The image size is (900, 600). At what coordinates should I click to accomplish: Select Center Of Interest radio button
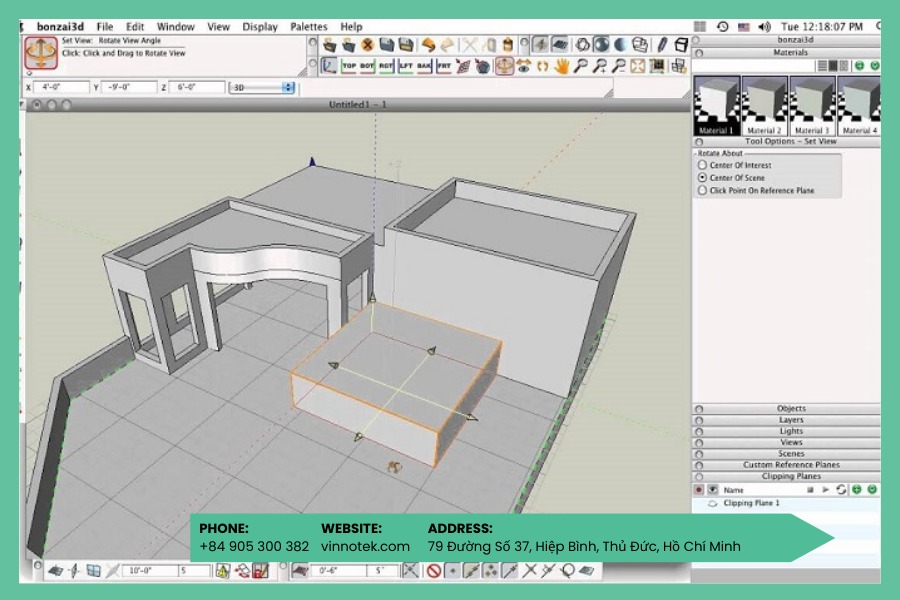coord(702,165)
